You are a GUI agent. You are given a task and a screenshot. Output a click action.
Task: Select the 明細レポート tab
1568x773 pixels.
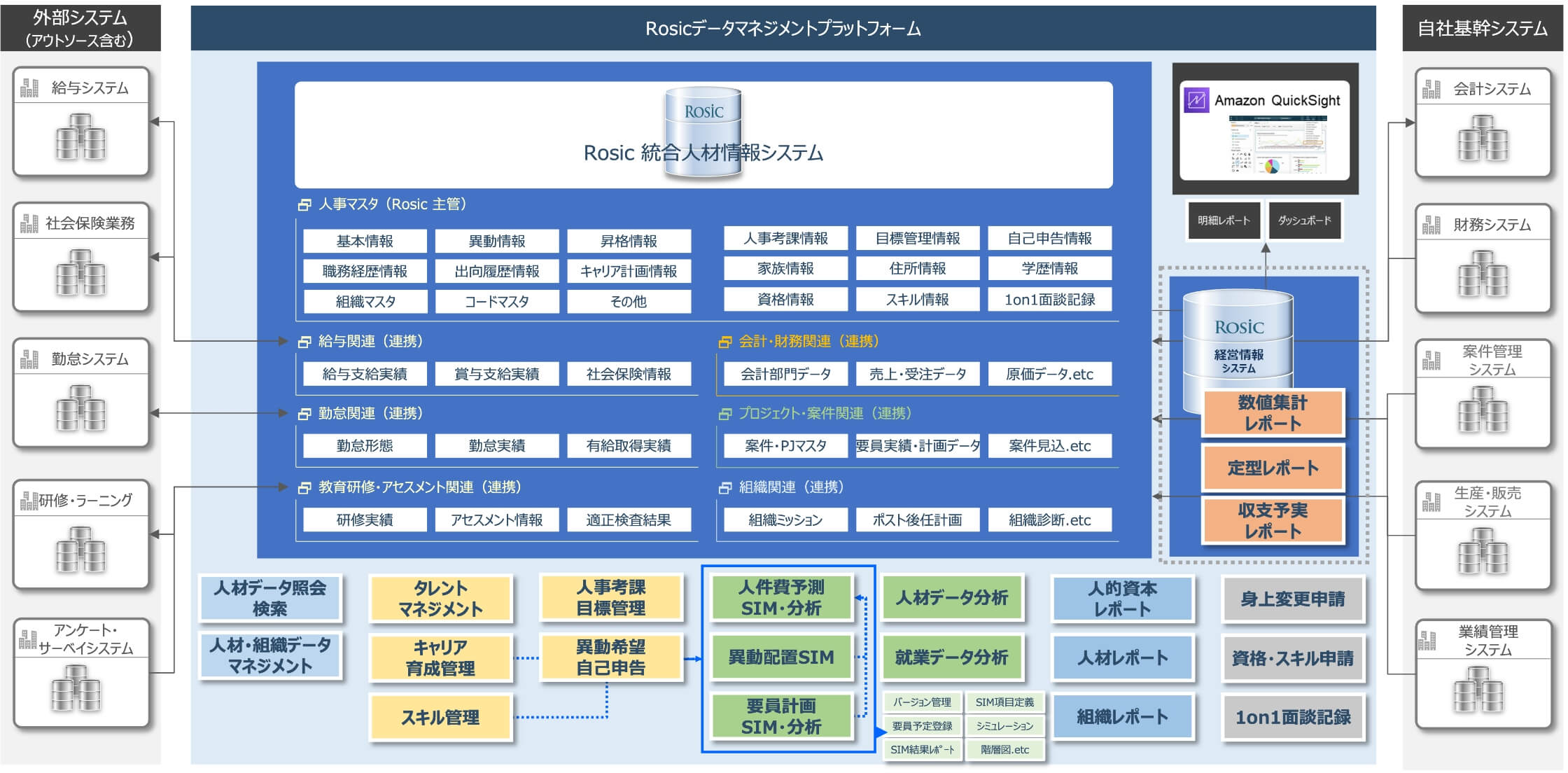[x=1224, y=219]
